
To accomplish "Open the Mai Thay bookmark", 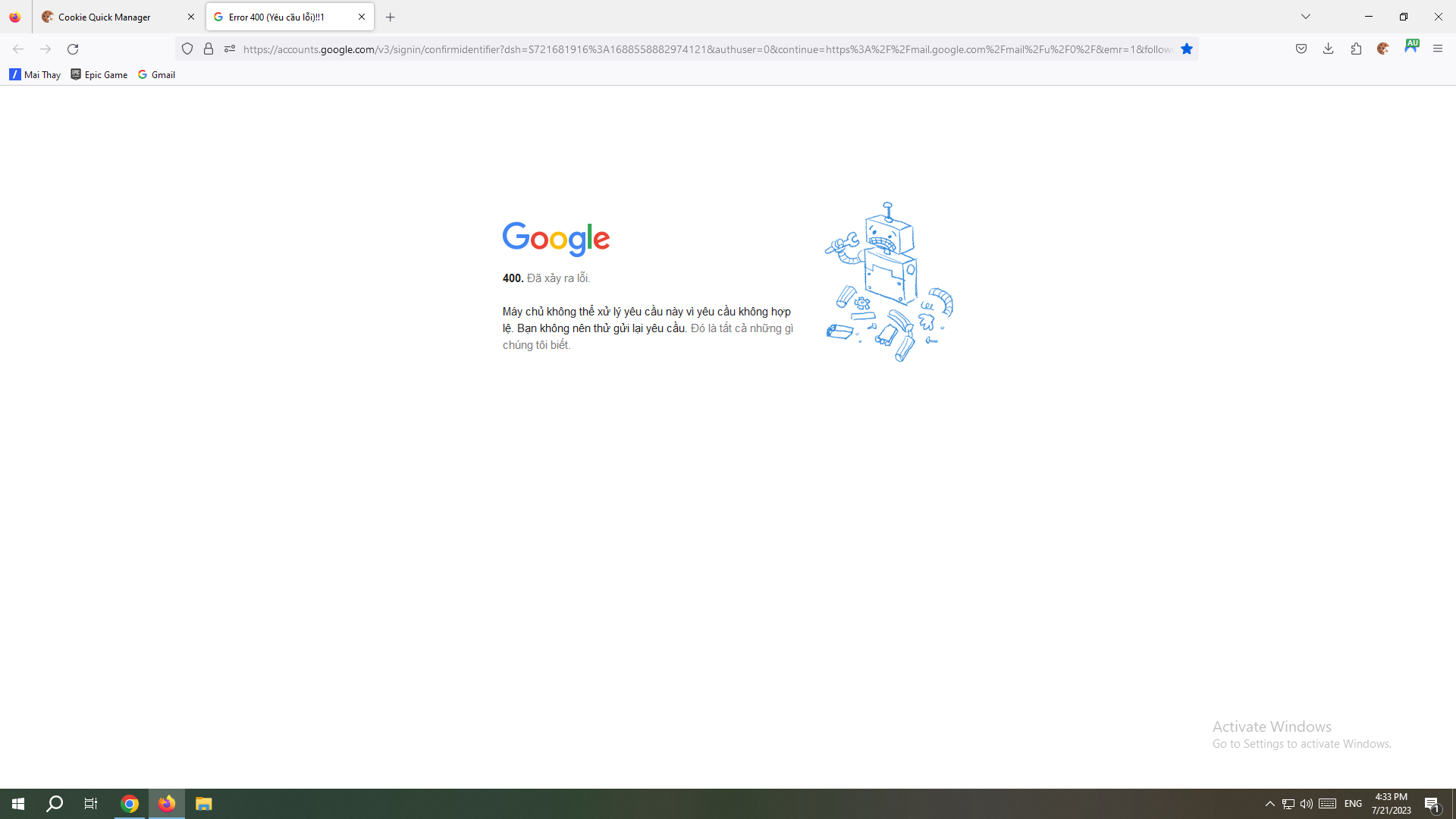I will [35, 74].
